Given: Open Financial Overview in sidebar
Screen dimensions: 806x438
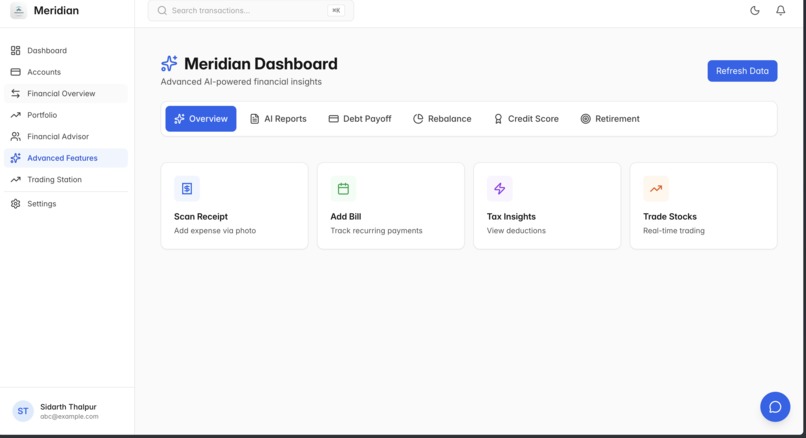Looking at the screenshot, I should [x=66, y=94].
